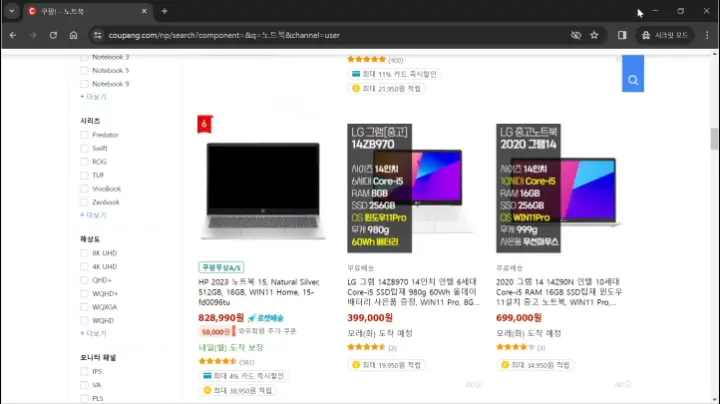The image size is (720, 404).
Task: Click the 2020 그램14 product image
Action: [558, 188]
